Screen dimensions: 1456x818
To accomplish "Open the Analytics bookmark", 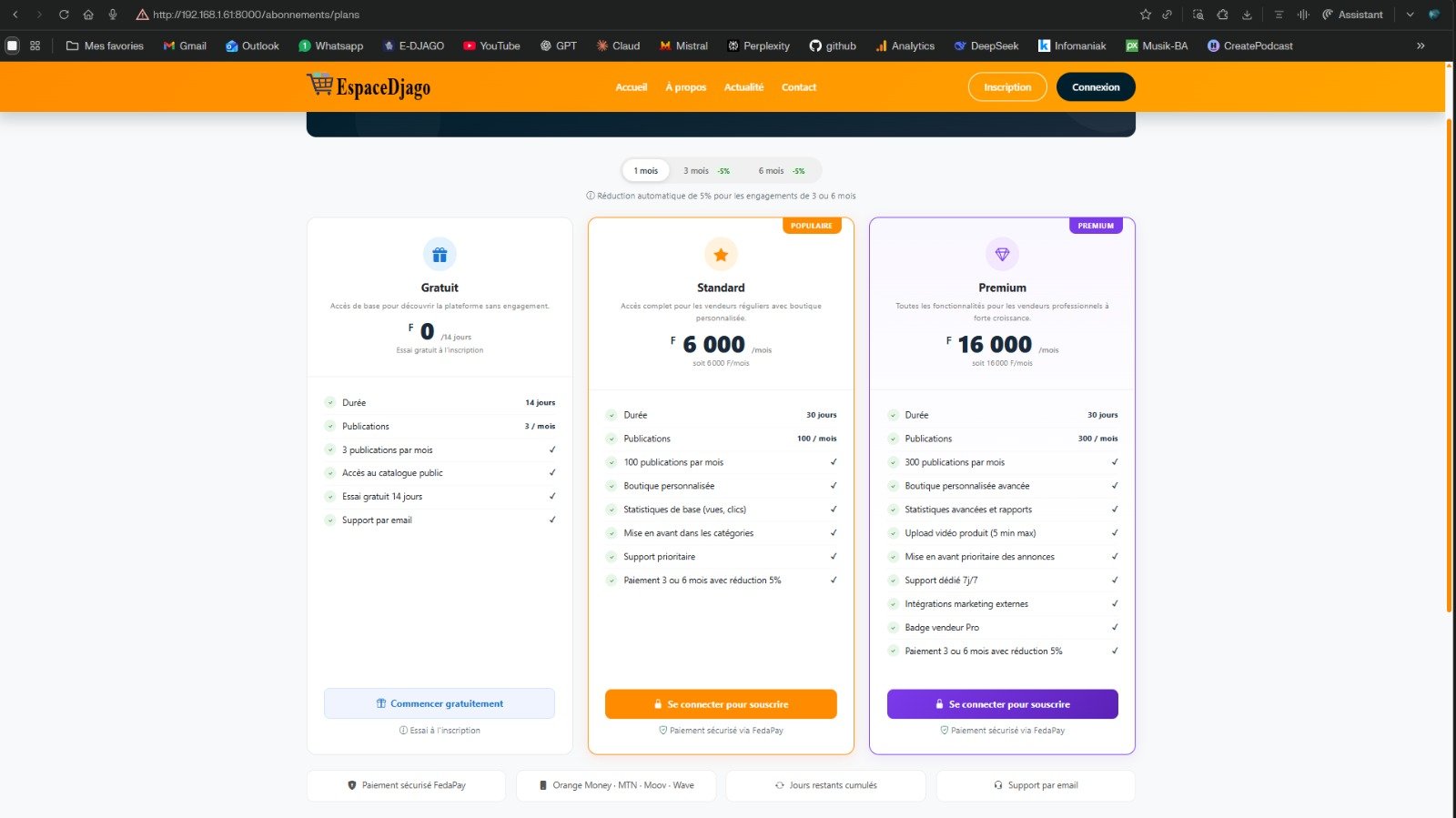I will [905, 45].
